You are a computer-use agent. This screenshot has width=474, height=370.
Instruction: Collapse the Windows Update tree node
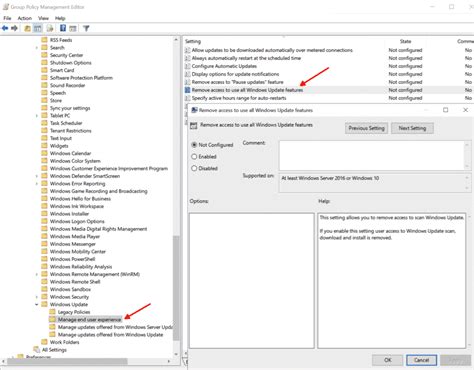pos(37,304)
